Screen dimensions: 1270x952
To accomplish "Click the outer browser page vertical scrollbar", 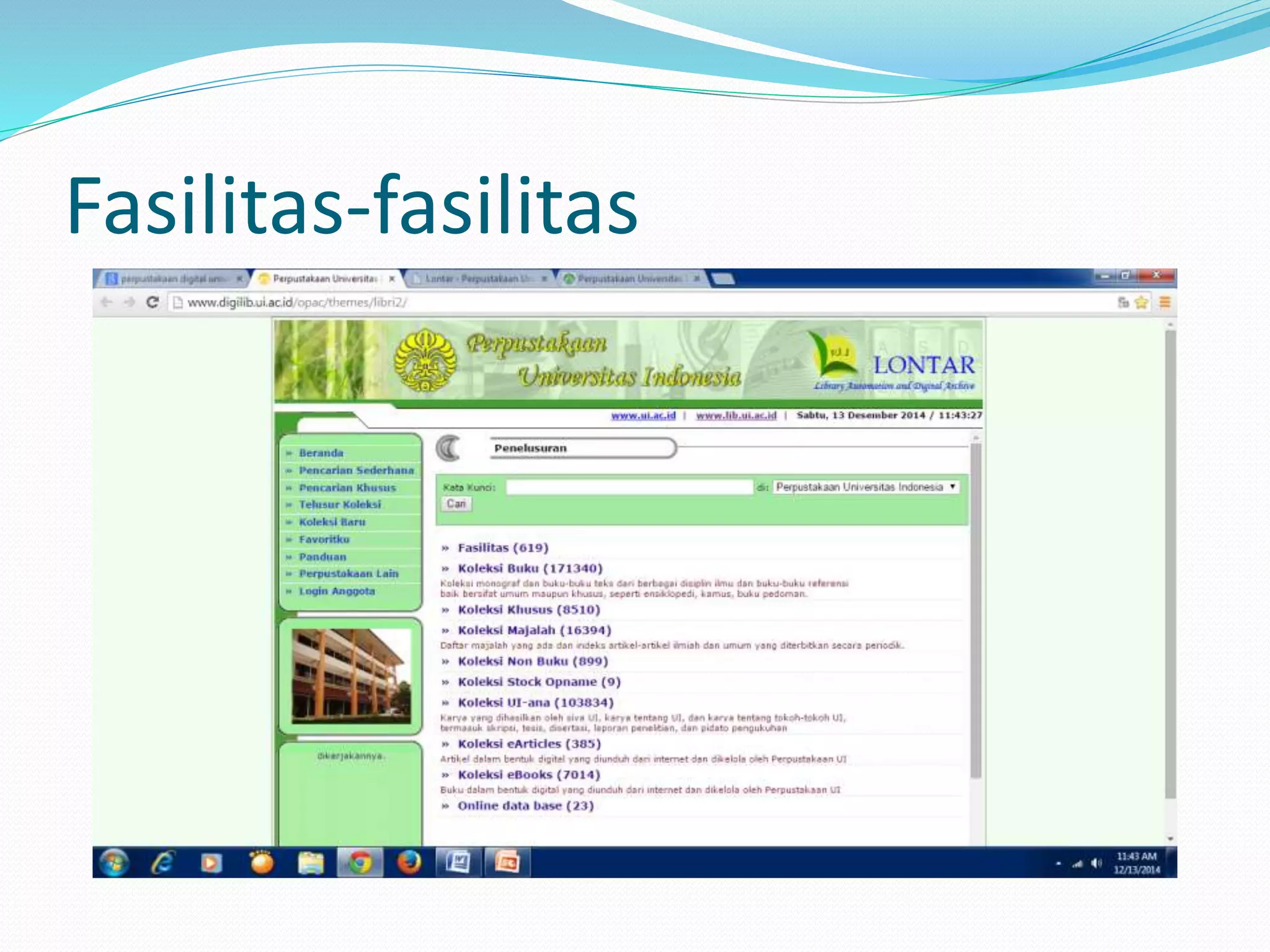I will [x=1170, y=564].
